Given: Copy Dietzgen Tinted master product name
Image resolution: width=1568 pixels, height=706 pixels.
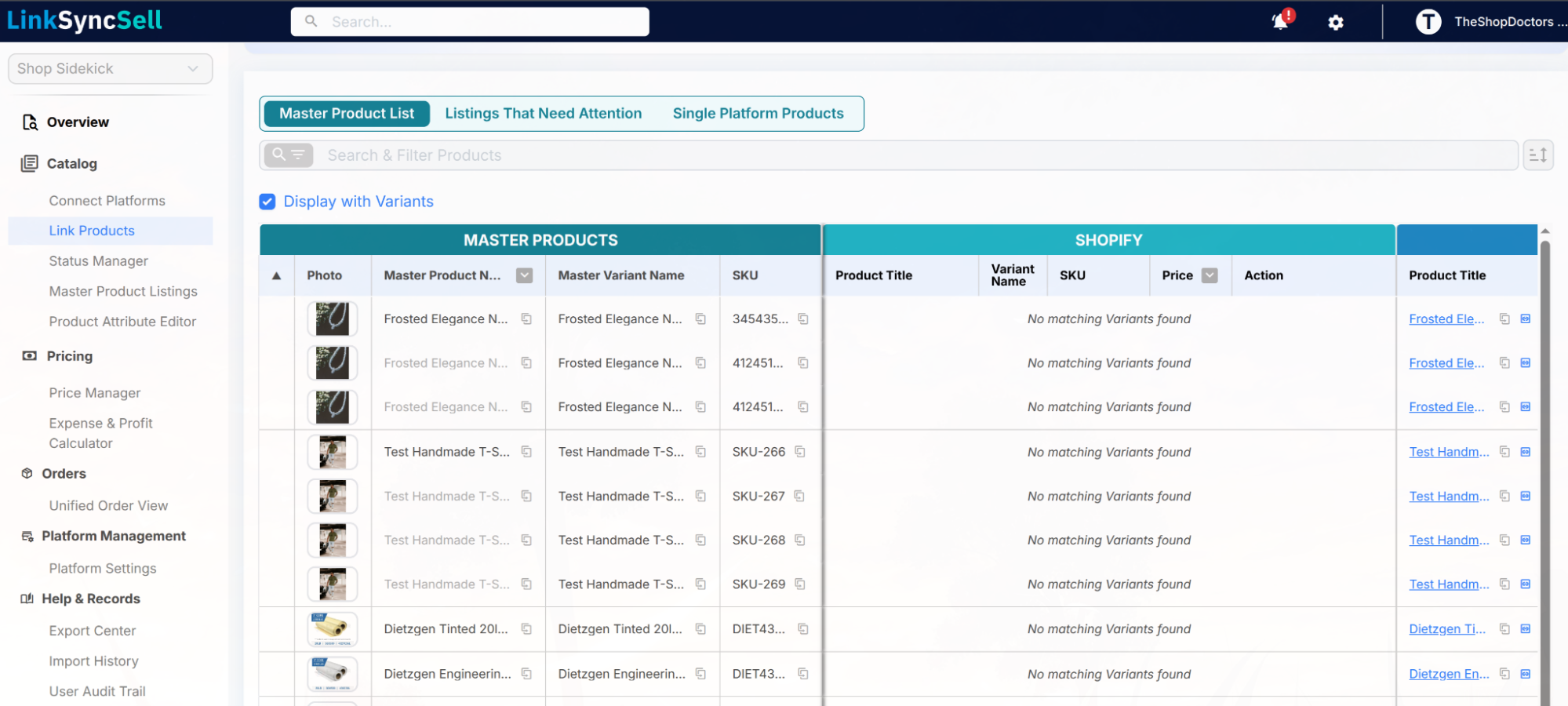Looking at the screenshot, I should [x=526, y=629].
